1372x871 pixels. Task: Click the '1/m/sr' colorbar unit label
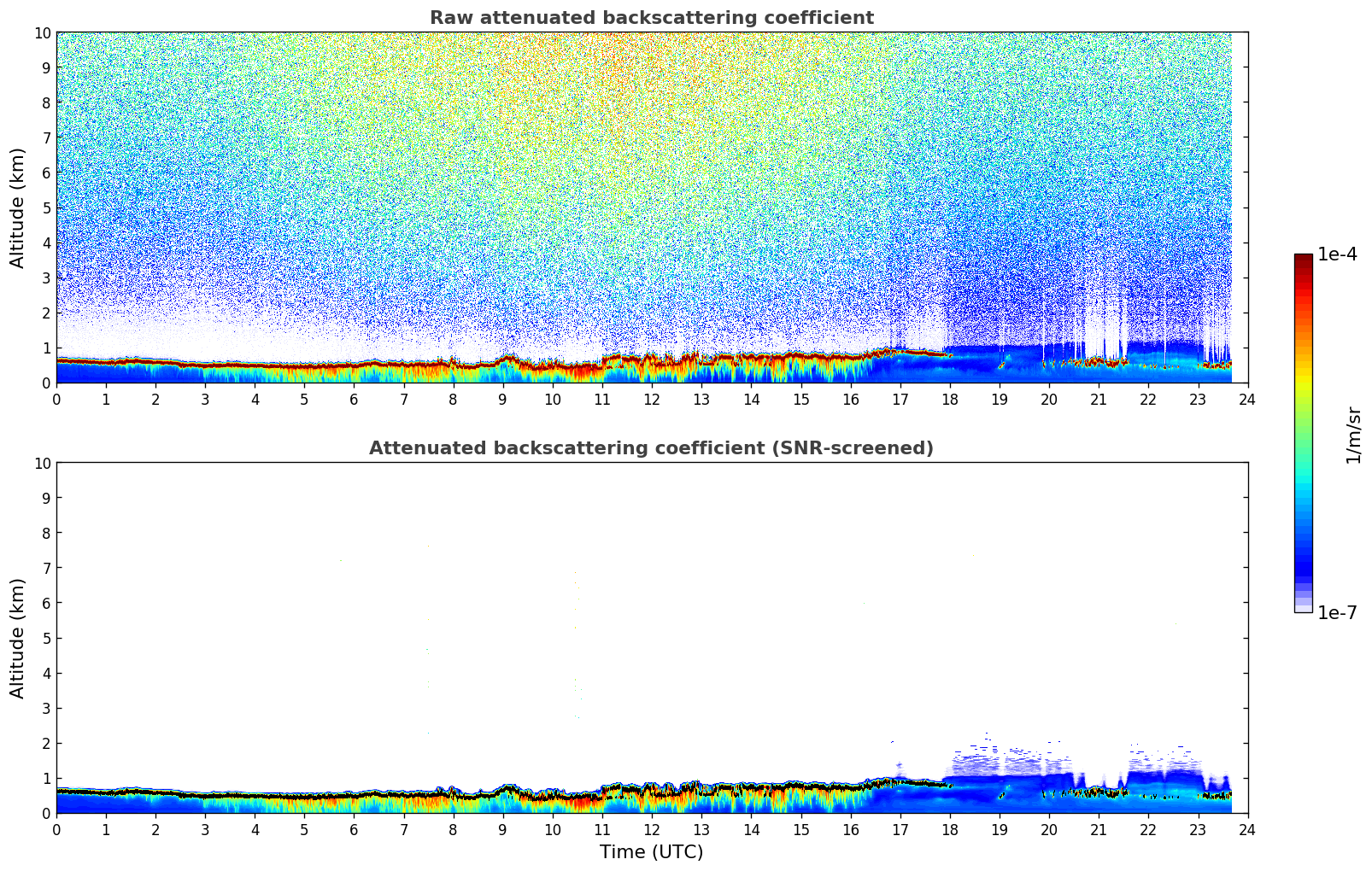[x=1353, y=434]
